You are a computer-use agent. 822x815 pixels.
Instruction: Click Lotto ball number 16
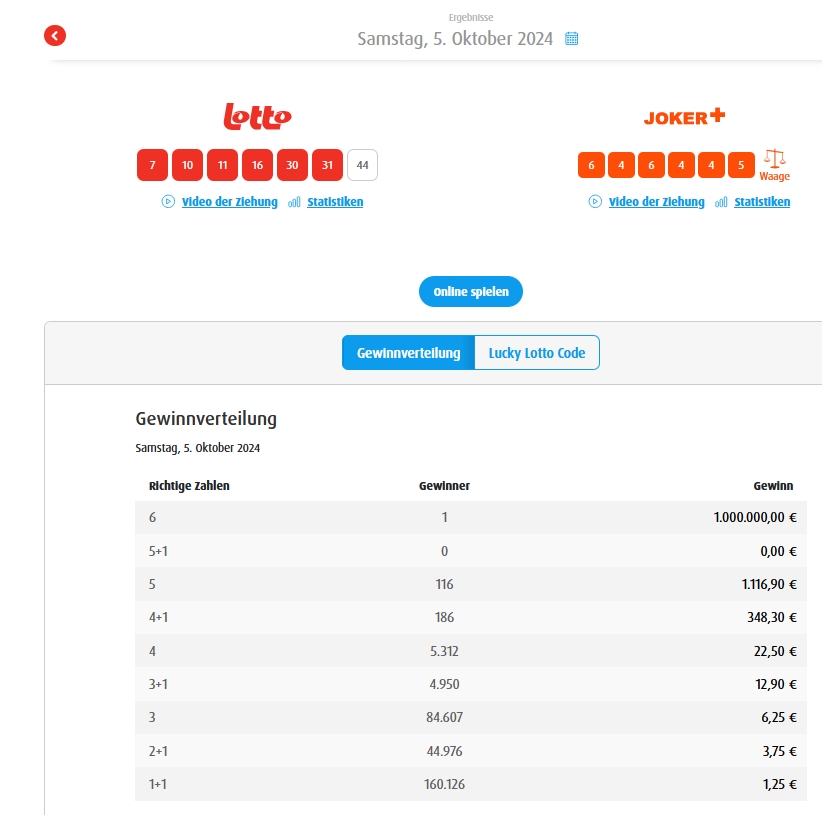point(257,165)
